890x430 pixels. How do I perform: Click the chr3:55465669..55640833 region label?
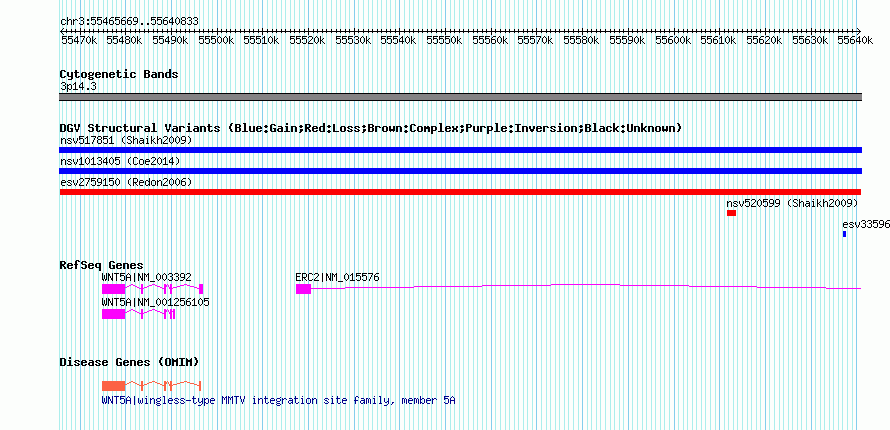click(129, 22)
